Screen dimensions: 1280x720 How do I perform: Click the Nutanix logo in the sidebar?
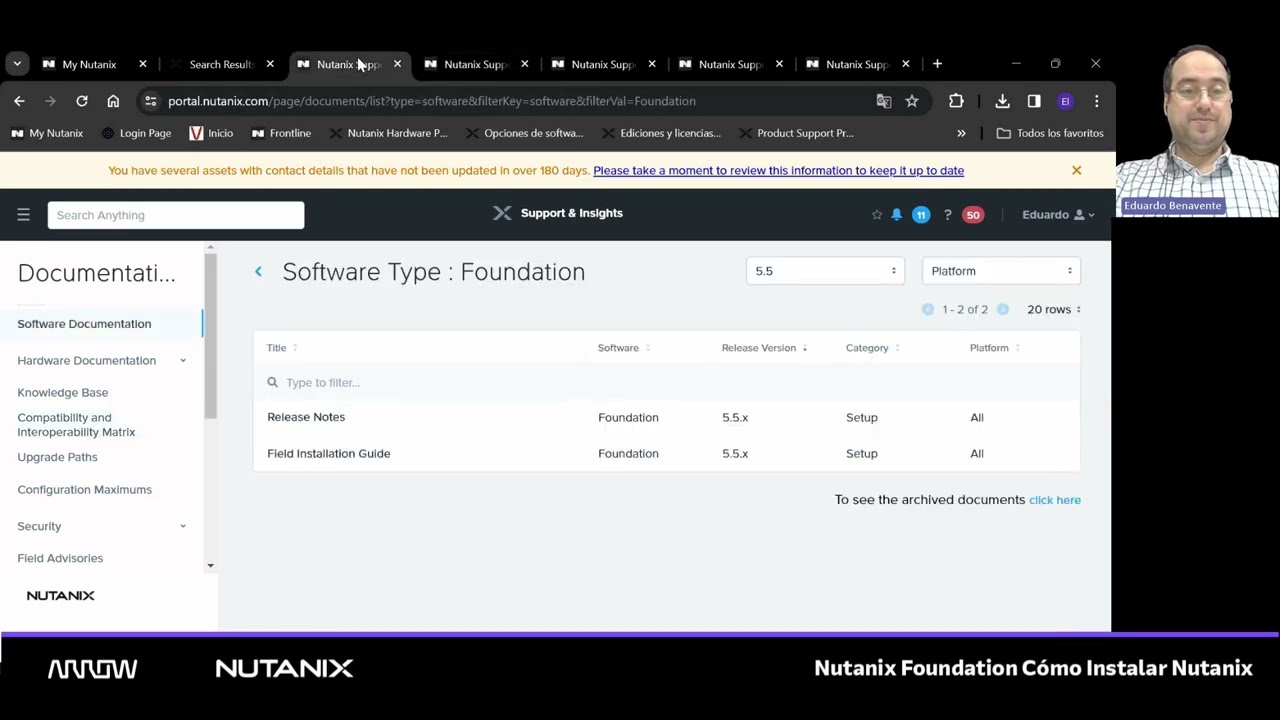click(x=61, y=595)
